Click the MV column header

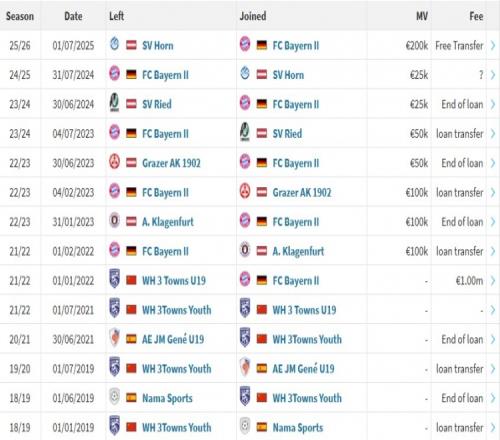coord(422,16)
